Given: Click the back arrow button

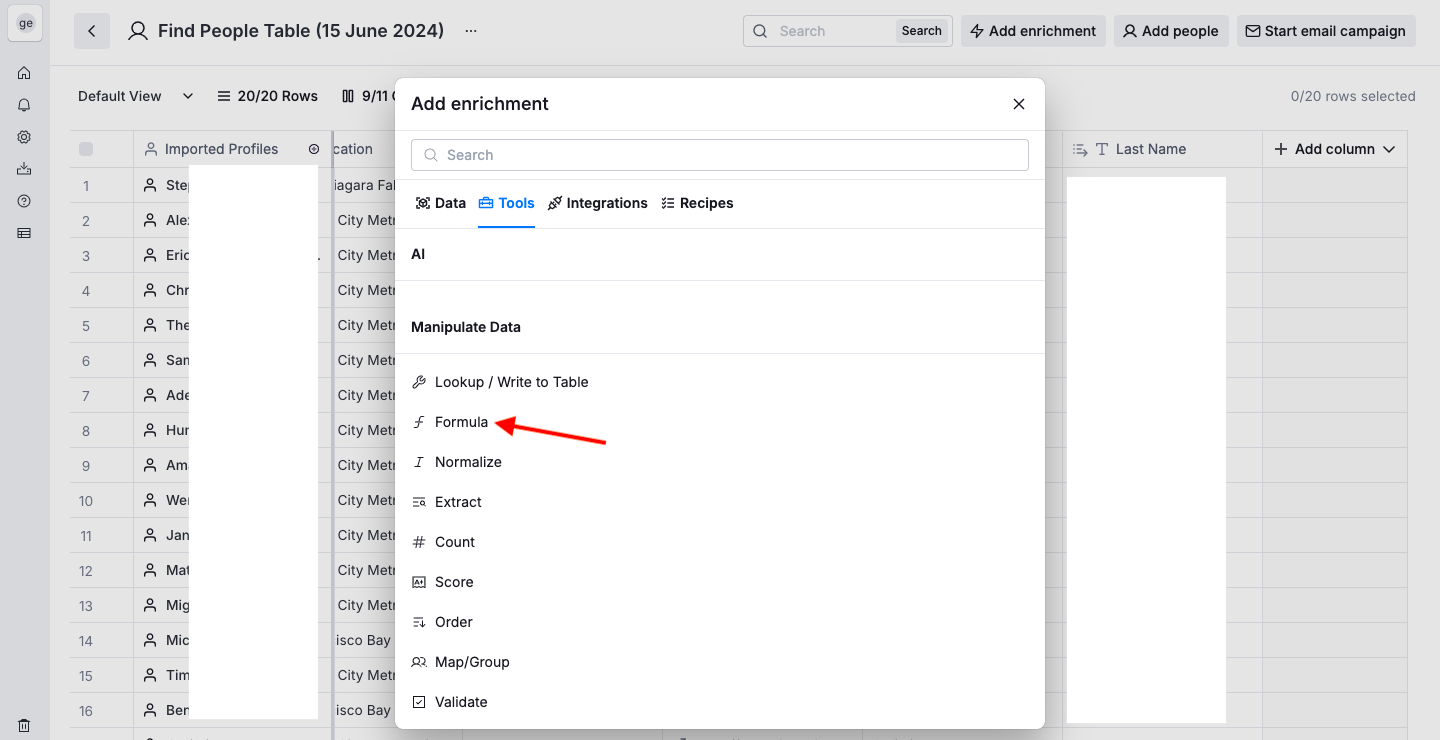Looking at the screenshot, I should (92, 31).
